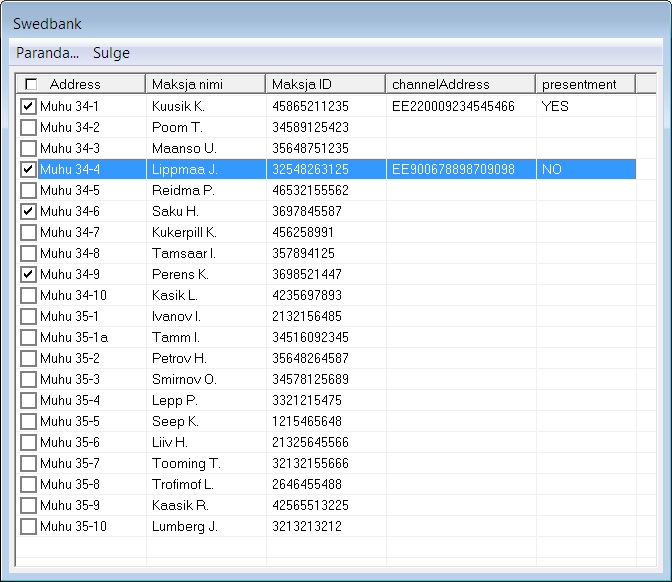Select payer name Maanso U.

tap(184, 148)
